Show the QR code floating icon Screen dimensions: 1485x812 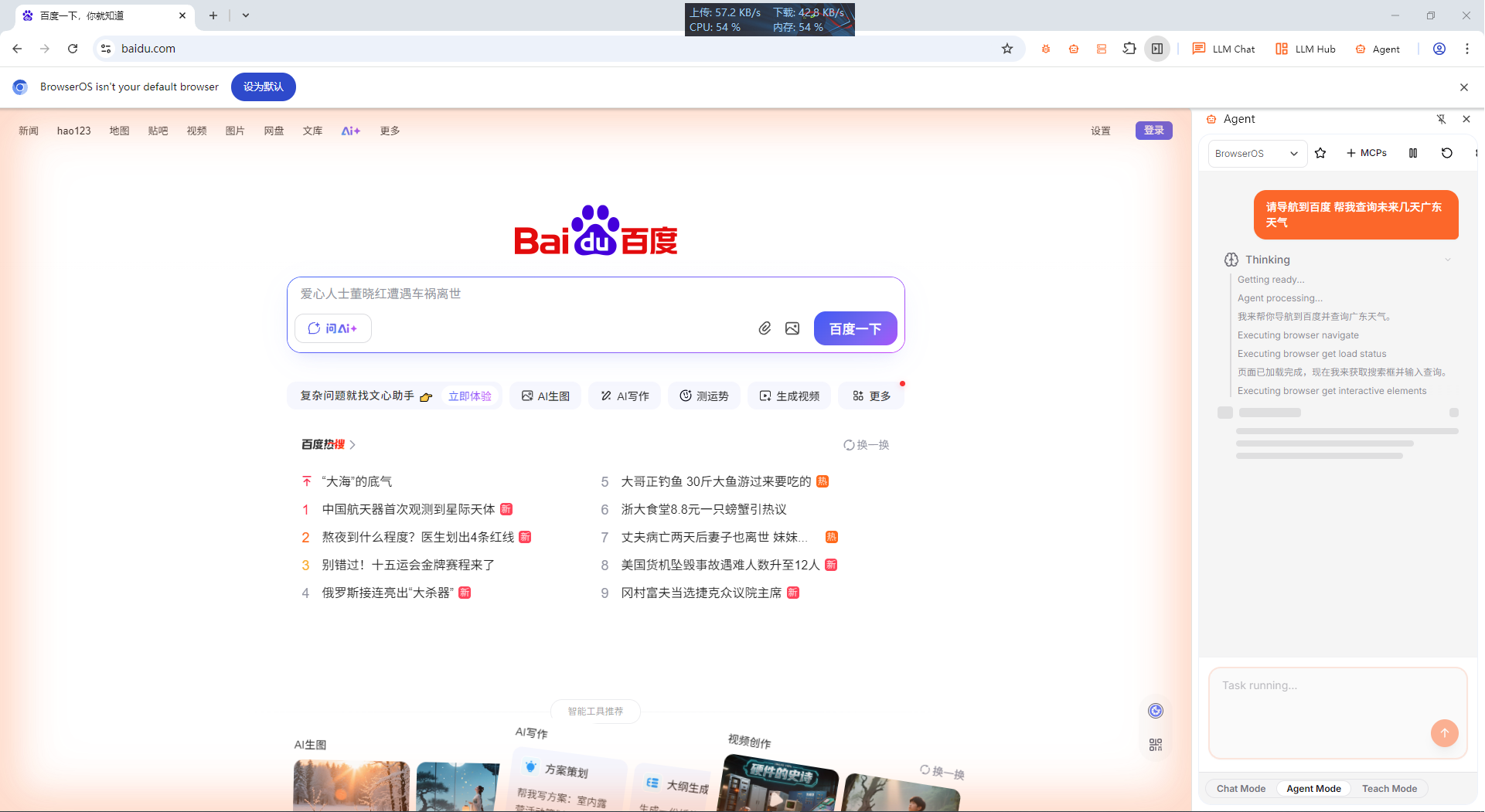(x=1156, y=745)
